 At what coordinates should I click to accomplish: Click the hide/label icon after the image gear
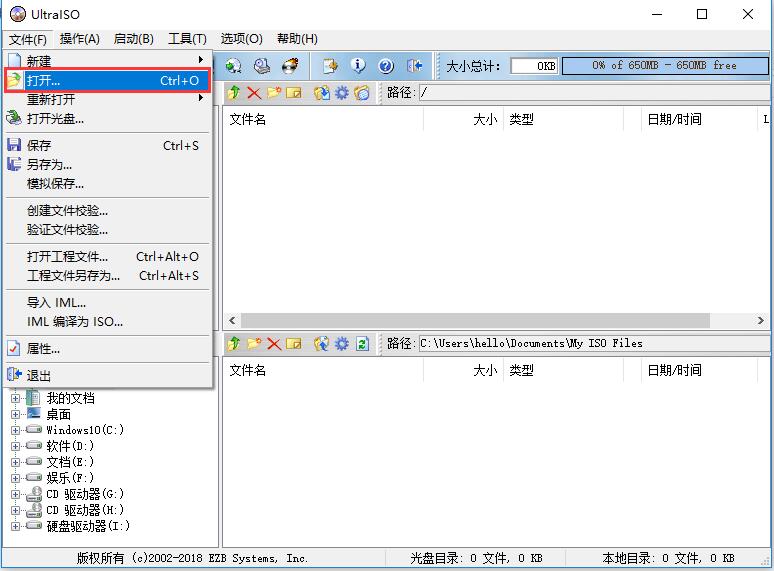coord(362,92)
